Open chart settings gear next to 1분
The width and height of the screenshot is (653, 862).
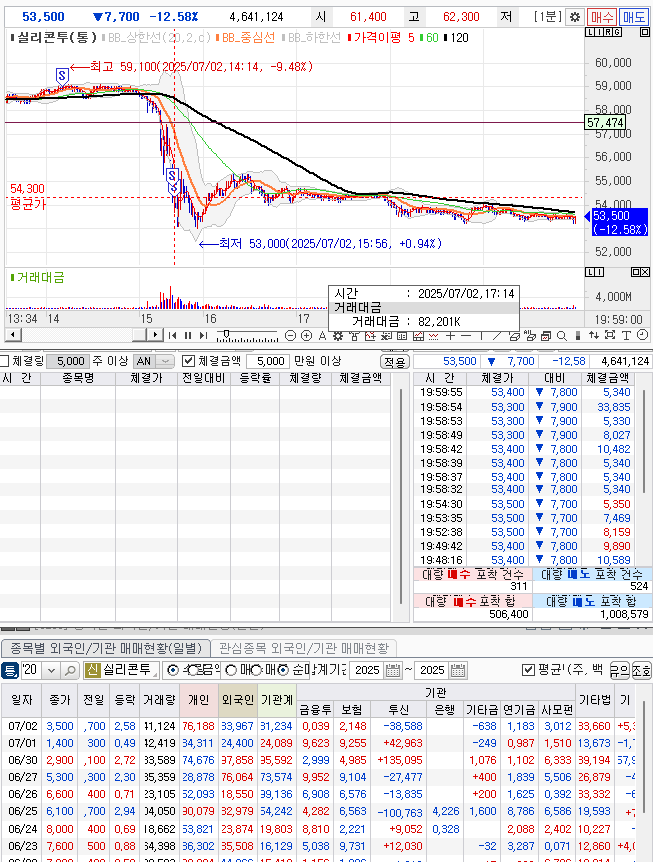click(574, 17)
